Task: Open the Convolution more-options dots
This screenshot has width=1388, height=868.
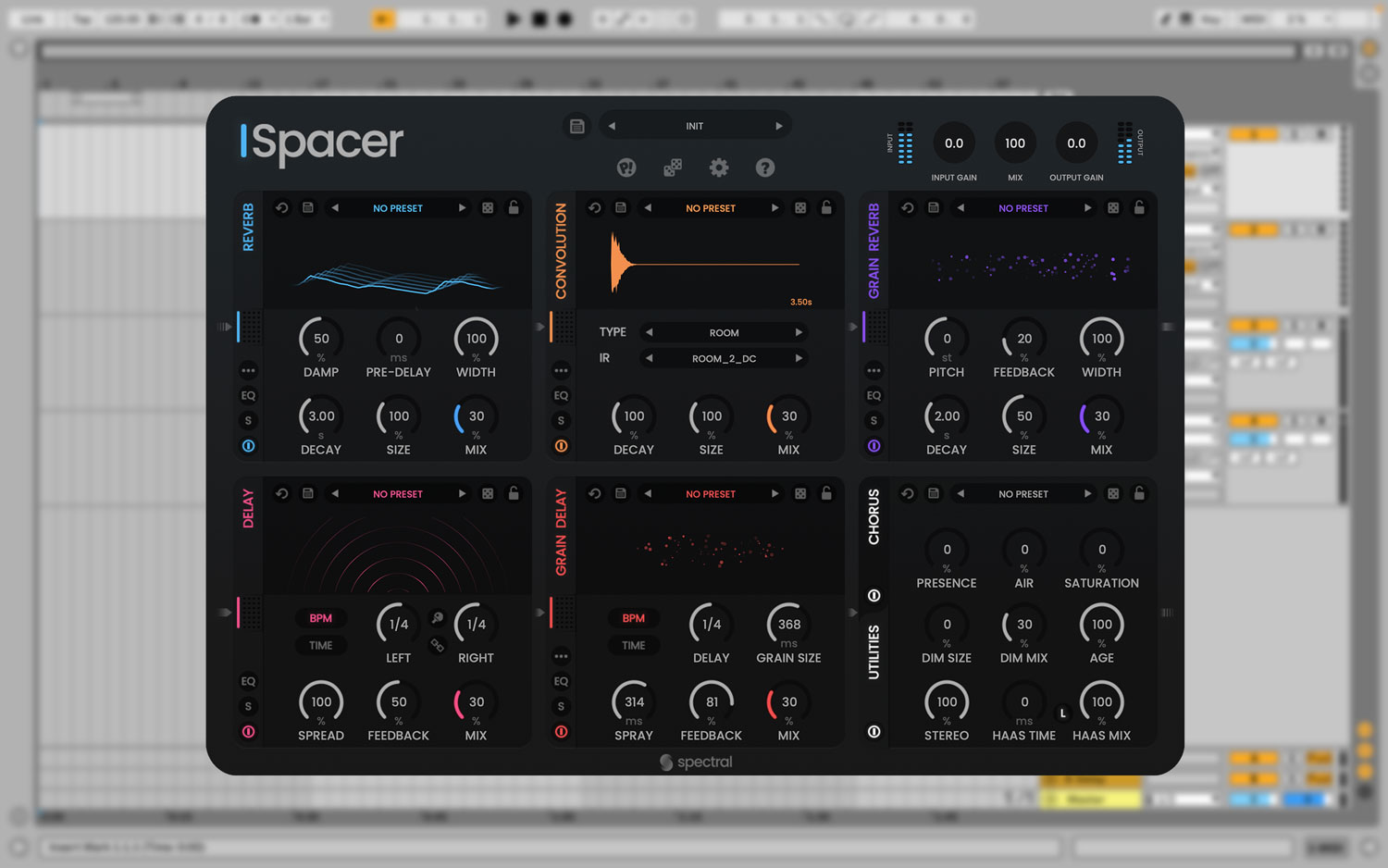Action: (x=561, y=370)
